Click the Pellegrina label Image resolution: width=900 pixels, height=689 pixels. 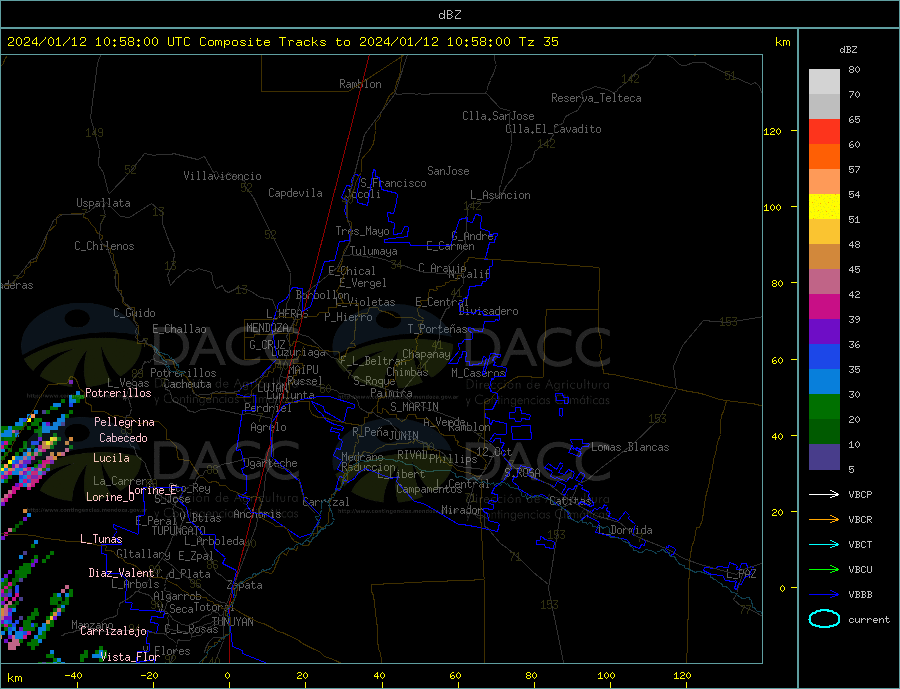tap(125, 422)
